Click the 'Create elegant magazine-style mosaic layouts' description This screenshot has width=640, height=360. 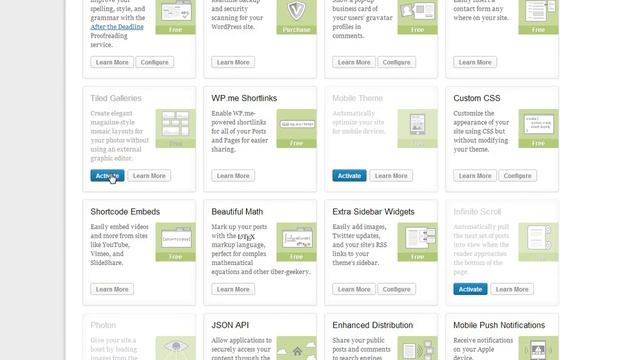coord(120,136)
